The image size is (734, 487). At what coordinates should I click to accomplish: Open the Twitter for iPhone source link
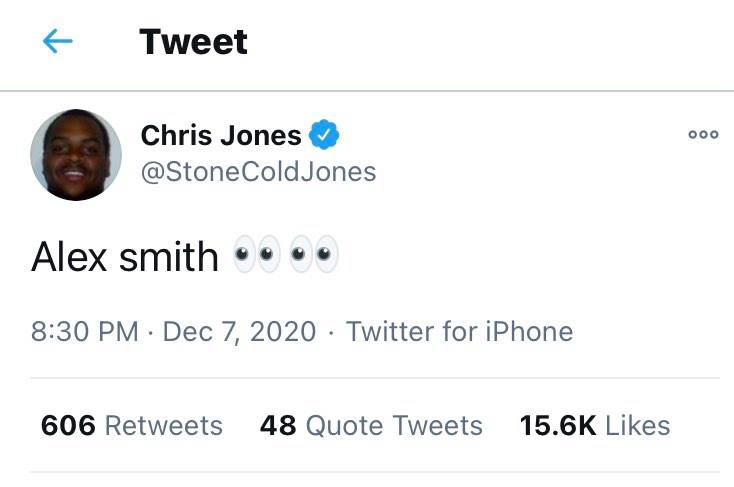[x=459, y=332]
